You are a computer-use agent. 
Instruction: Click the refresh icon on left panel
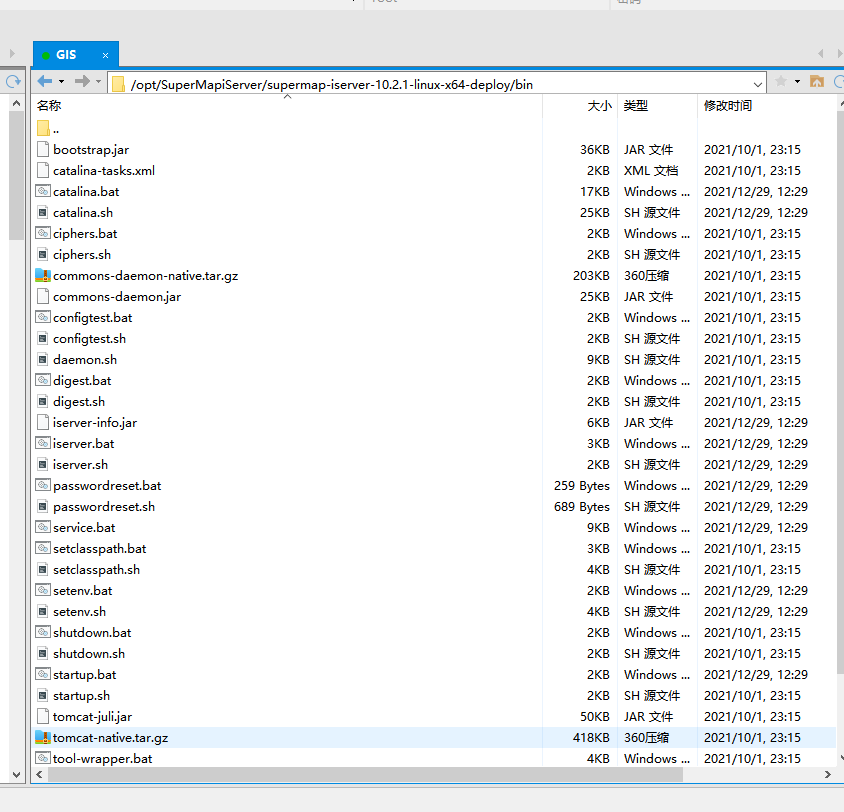pyautogui.click(x=13, y=82)
